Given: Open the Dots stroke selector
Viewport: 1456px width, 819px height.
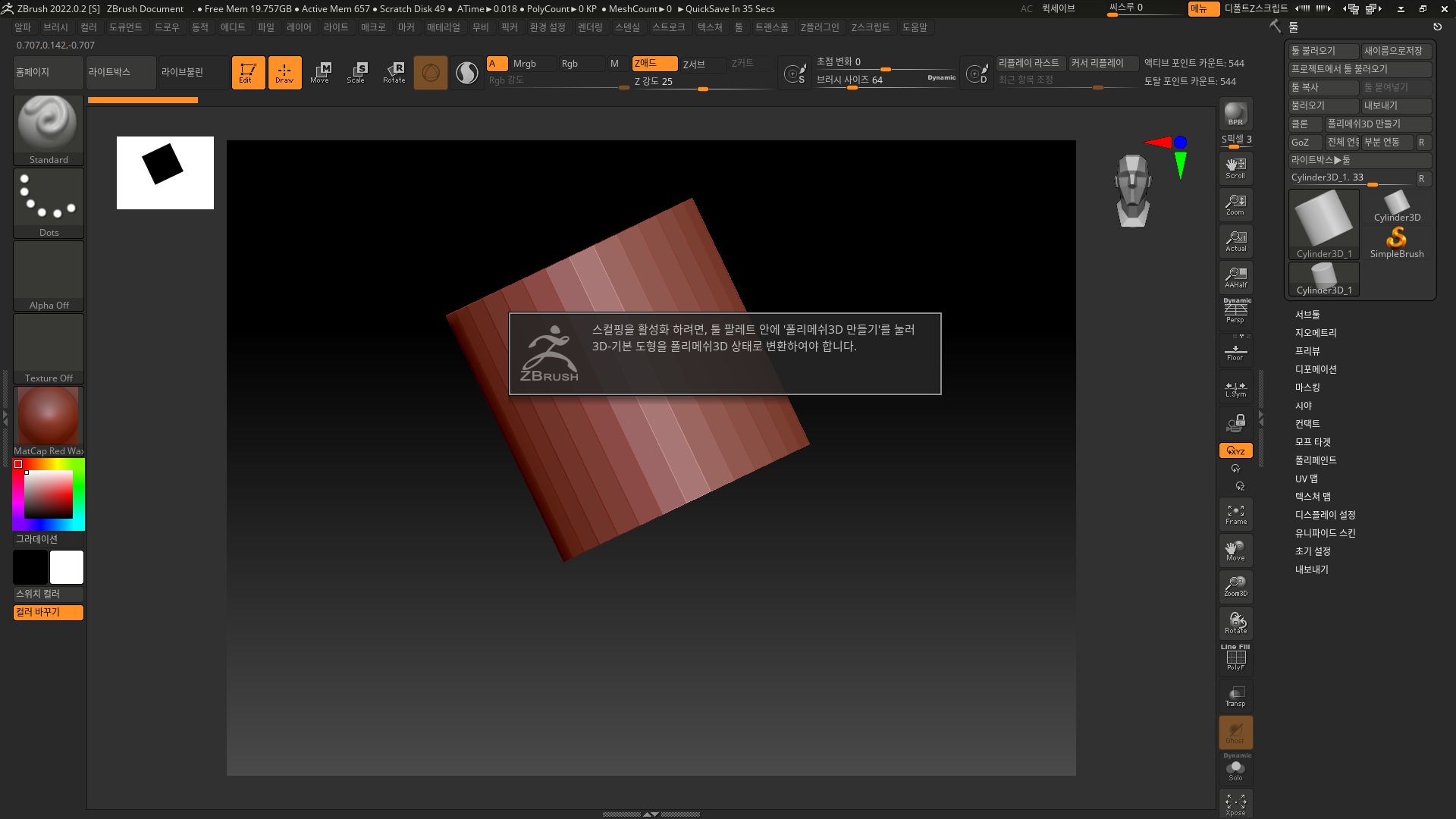Looking at the screenshot, I should [x=49, y=202].
